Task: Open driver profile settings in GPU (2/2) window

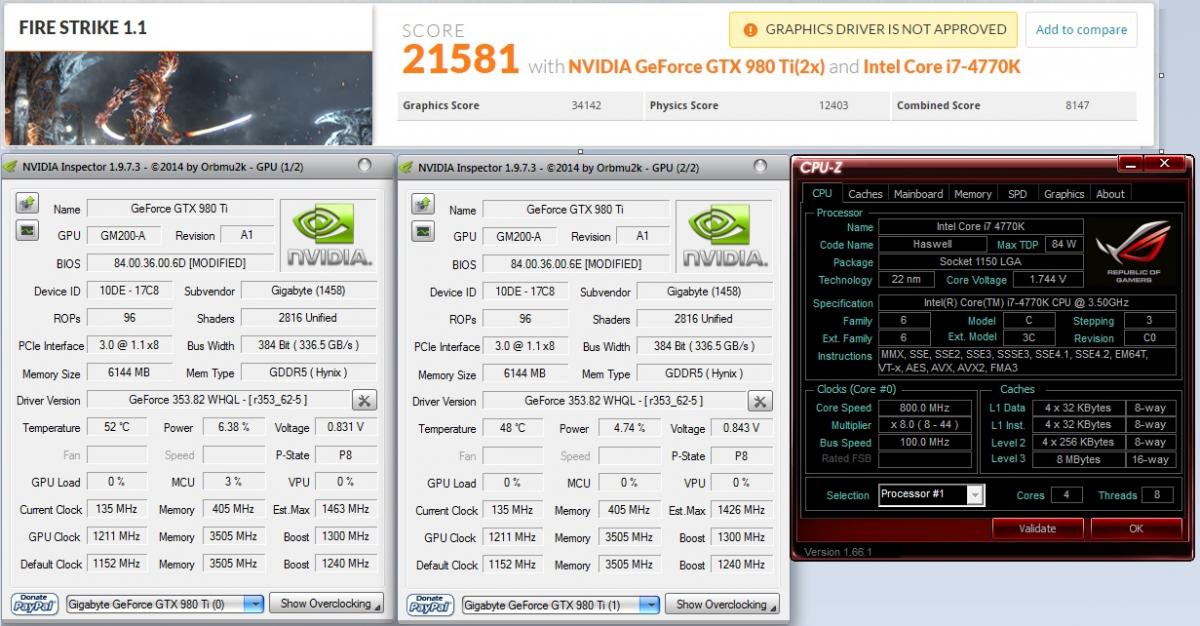Action: point(760,401)
